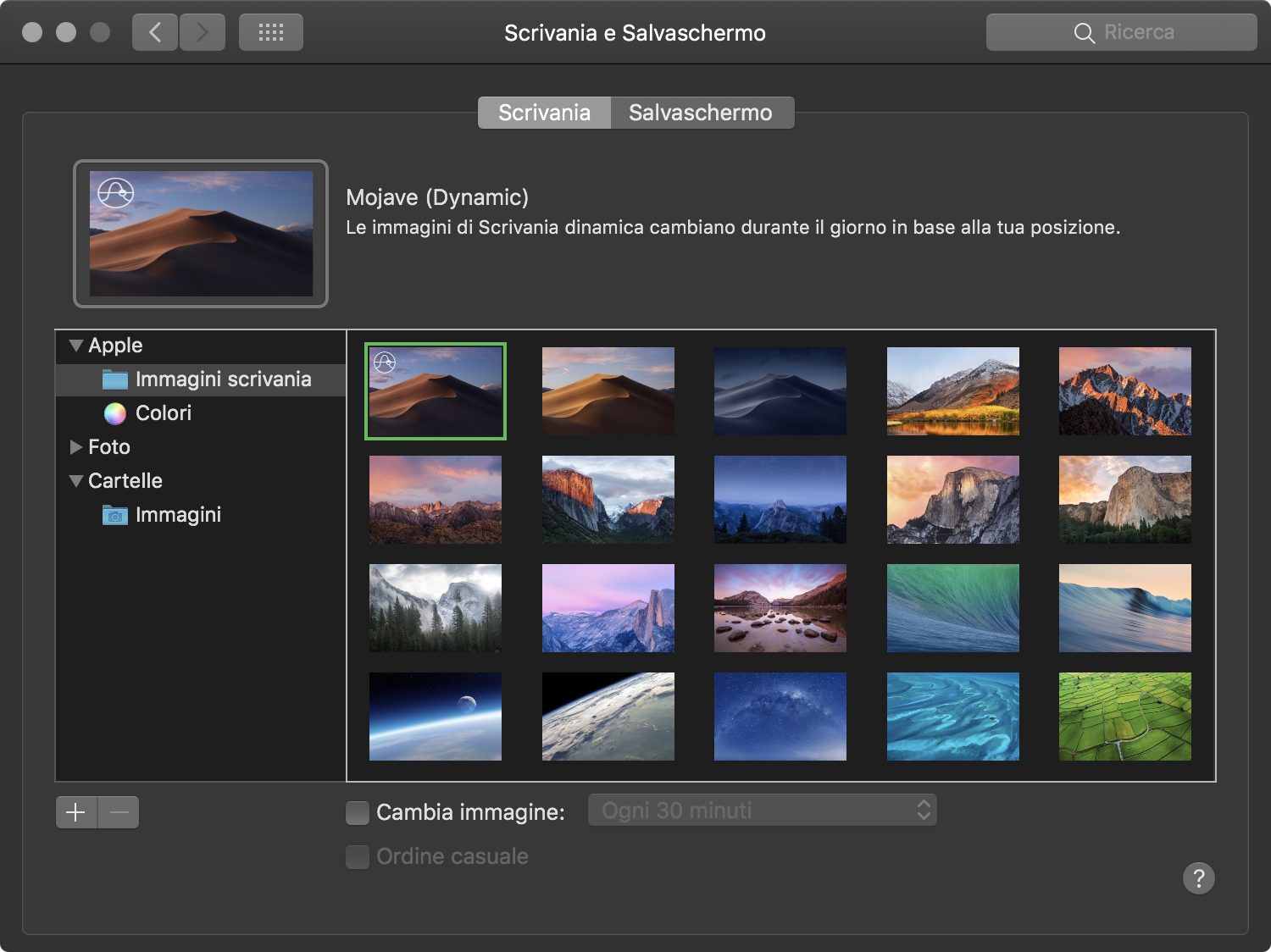Open the Ogni 30 minuti dropdown

(763, 811)
